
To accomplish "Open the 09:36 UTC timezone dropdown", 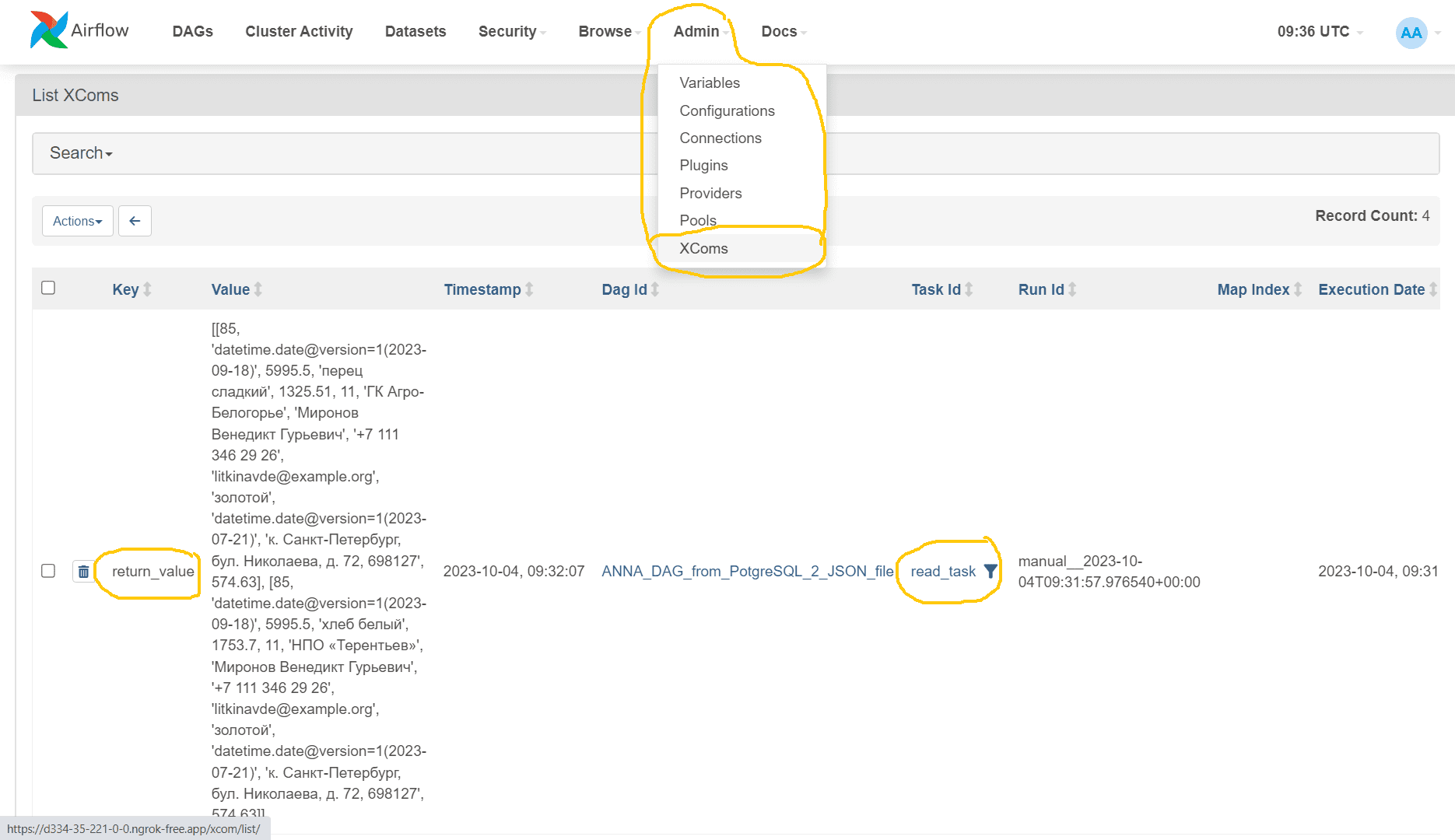I will point(1320,32).
